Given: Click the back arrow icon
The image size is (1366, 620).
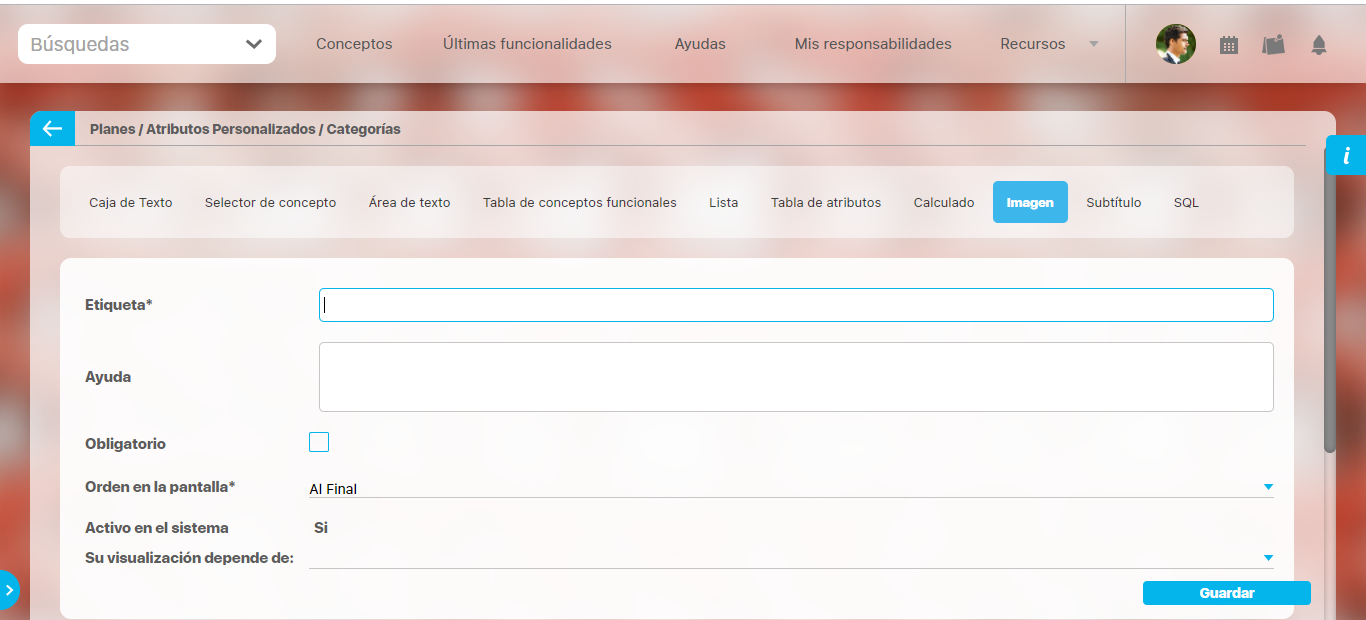Looking at the screenshot, I should coord(52,129).
